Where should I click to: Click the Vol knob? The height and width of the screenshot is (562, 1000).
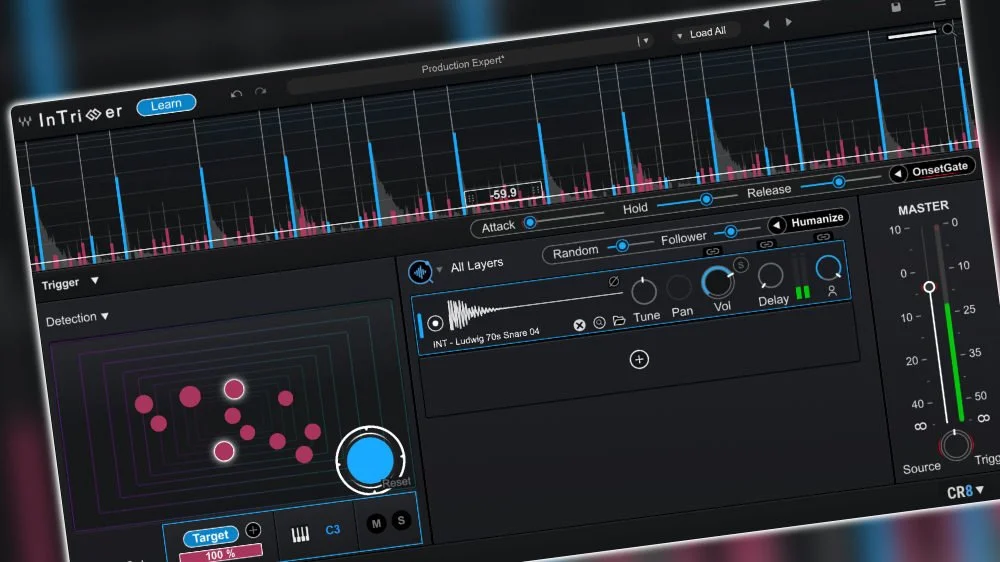point(717,283)
